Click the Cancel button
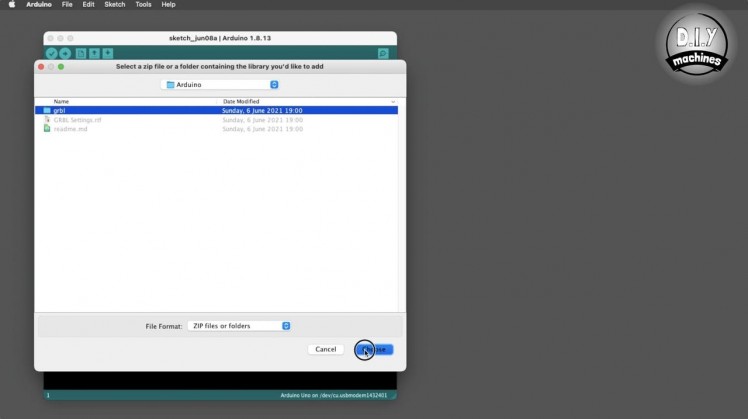The image size is (748, 419). (x=326, y=349)
